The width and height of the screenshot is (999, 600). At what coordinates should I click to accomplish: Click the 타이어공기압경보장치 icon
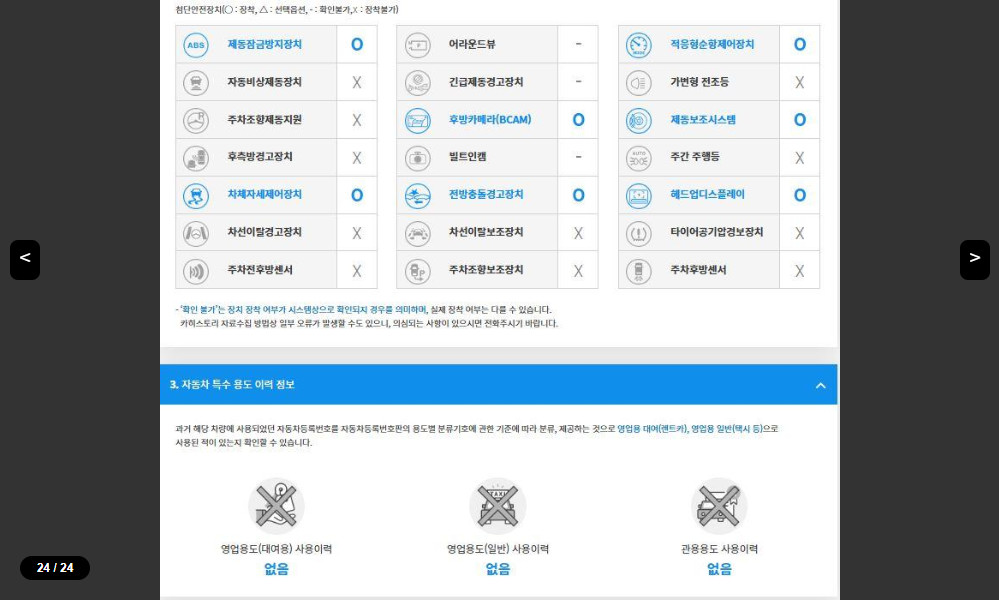(638, 233)
